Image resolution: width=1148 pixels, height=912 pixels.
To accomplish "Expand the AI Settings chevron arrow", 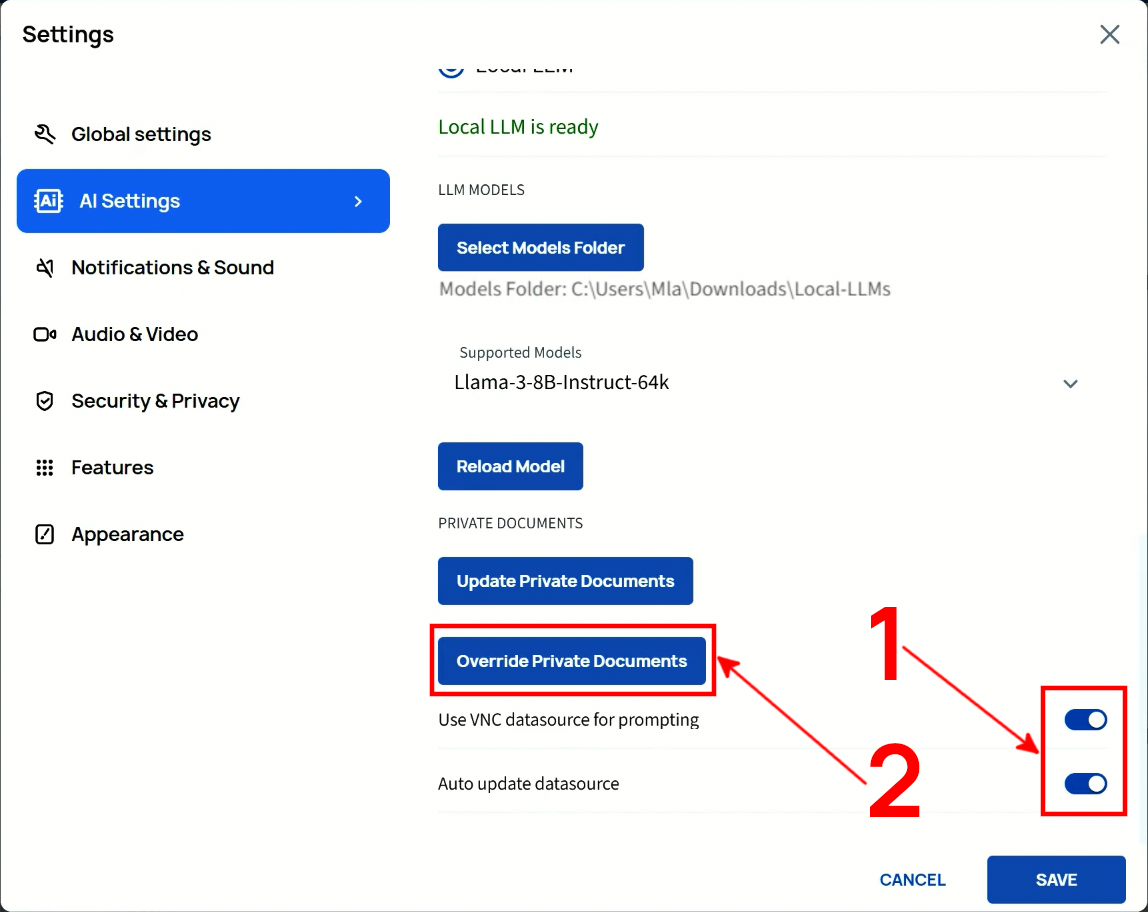I will (358, 201).
